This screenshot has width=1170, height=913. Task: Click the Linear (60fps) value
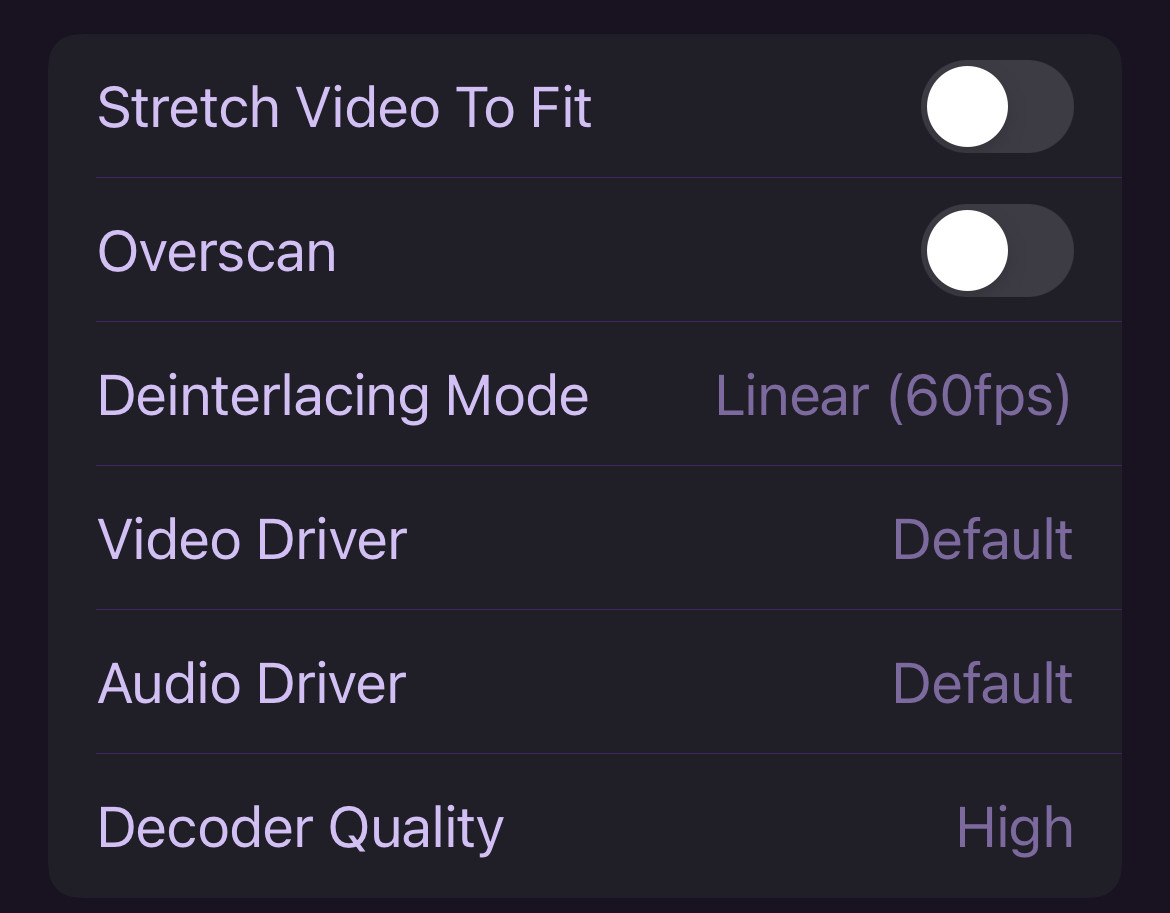(892, 397)
